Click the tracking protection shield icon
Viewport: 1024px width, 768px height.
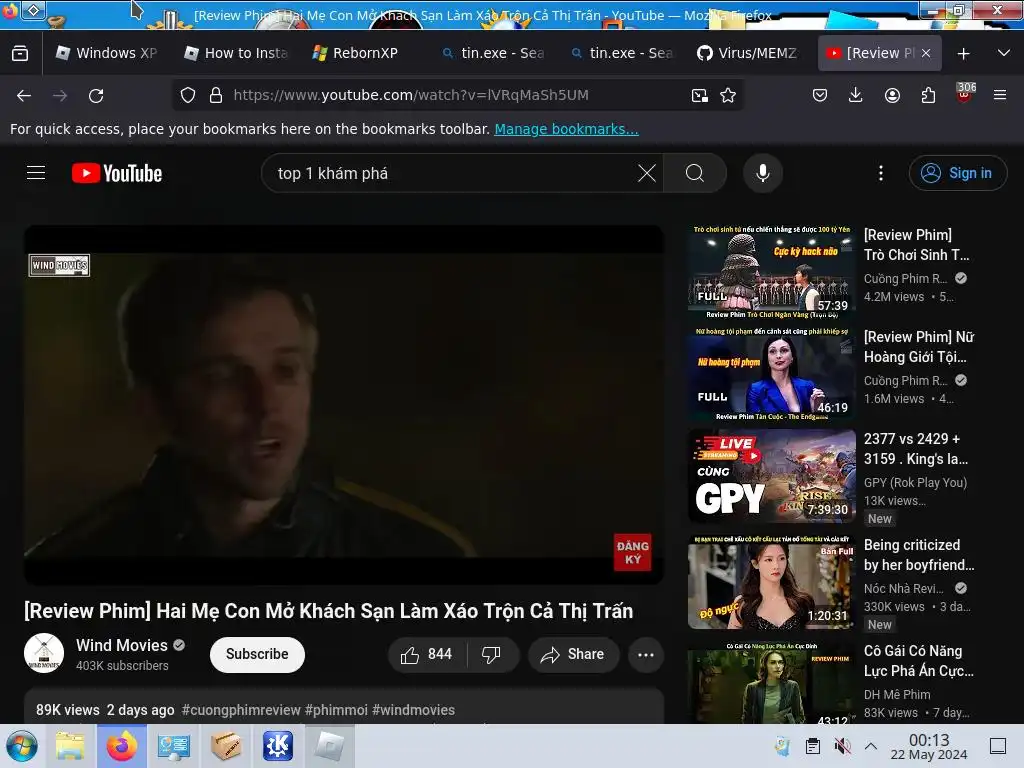188,95
